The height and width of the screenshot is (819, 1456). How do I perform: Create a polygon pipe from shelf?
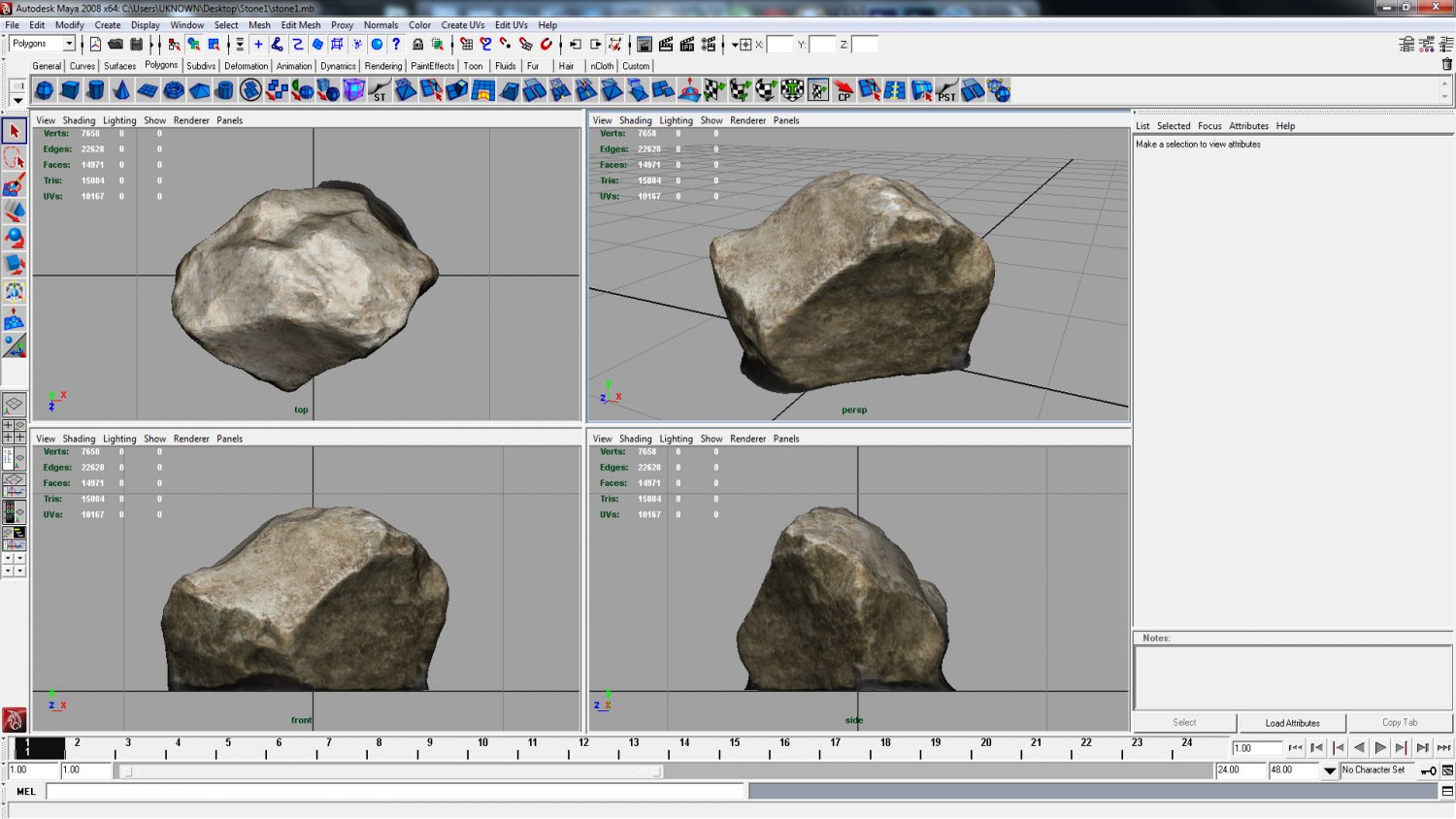225,90
